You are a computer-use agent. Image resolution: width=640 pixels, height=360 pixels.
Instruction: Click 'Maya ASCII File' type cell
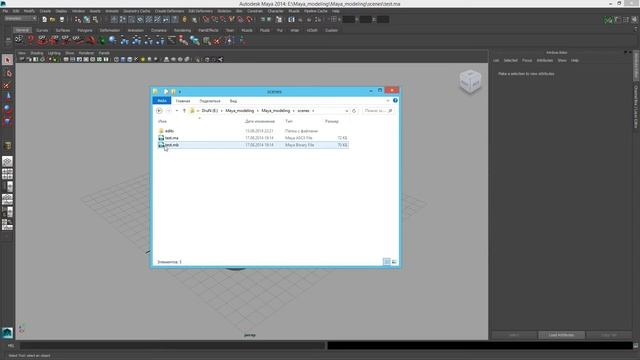tap(299, 138)
